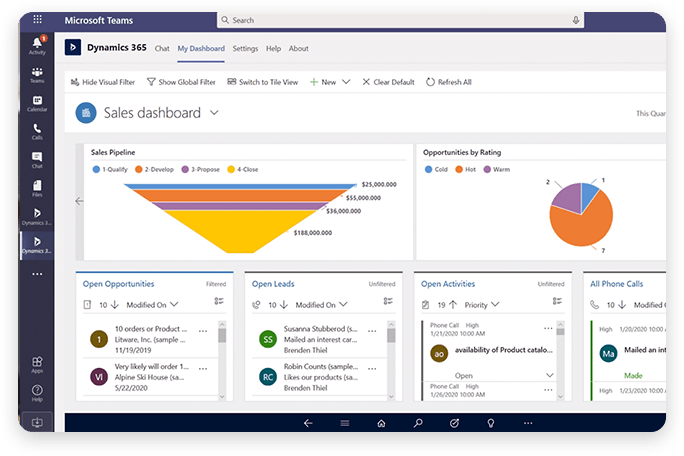684x456 pixels.
Task: Switch to the My Dashboard tab
Action: (x=201, y=48)
